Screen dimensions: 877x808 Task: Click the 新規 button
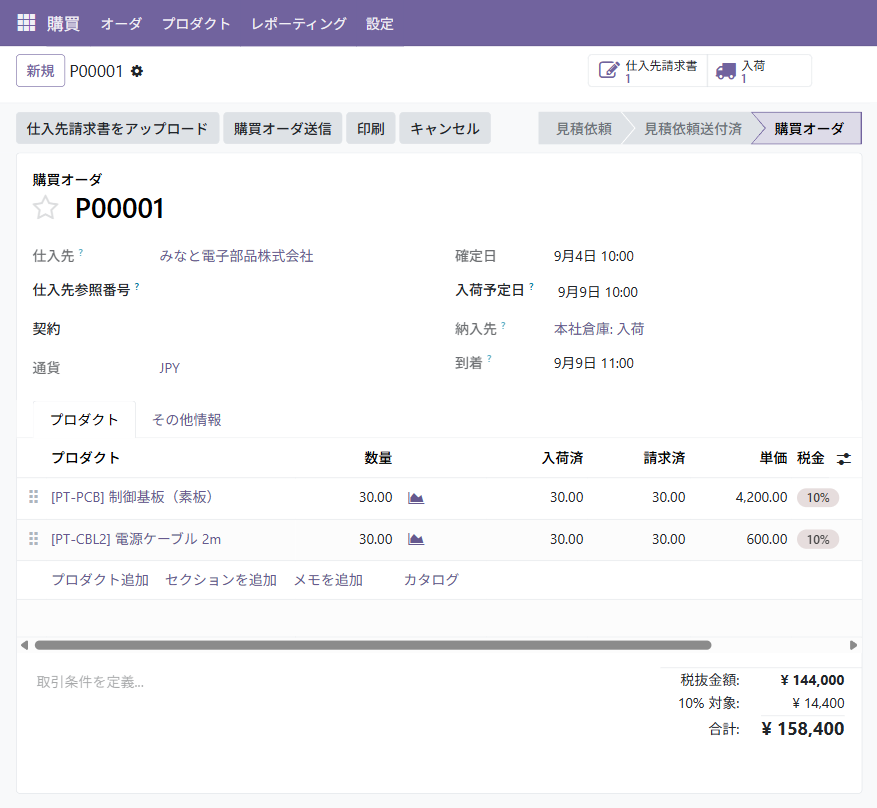pyautogui.click(x=40, y=70)
